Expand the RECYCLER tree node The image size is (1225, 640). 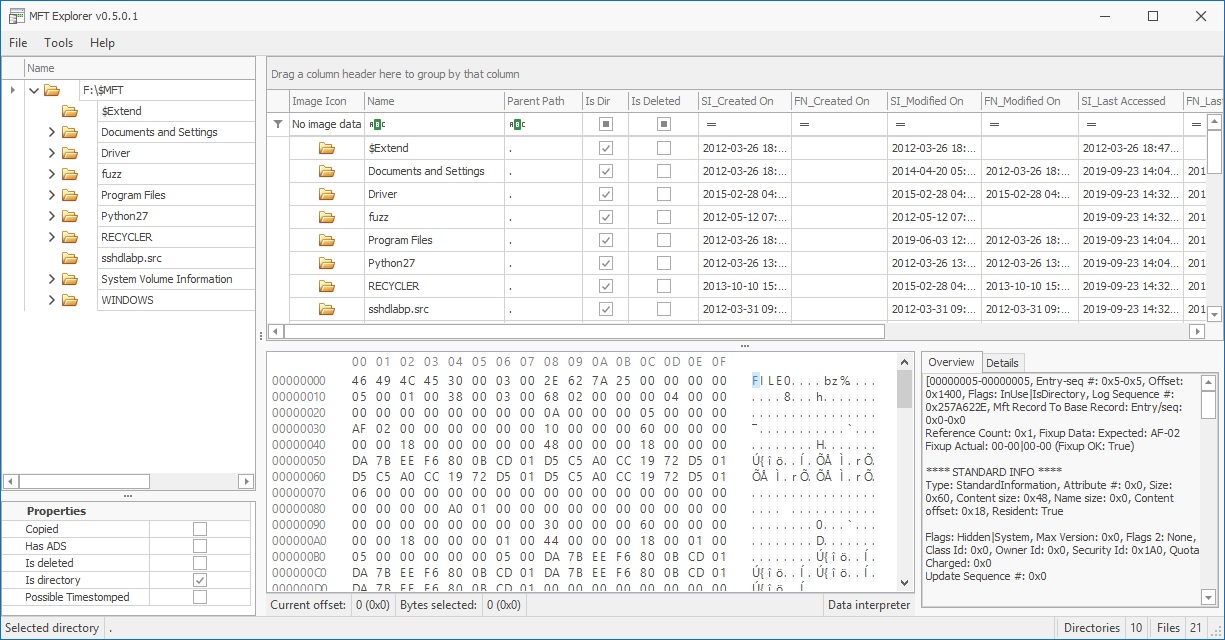click(52, 237)
